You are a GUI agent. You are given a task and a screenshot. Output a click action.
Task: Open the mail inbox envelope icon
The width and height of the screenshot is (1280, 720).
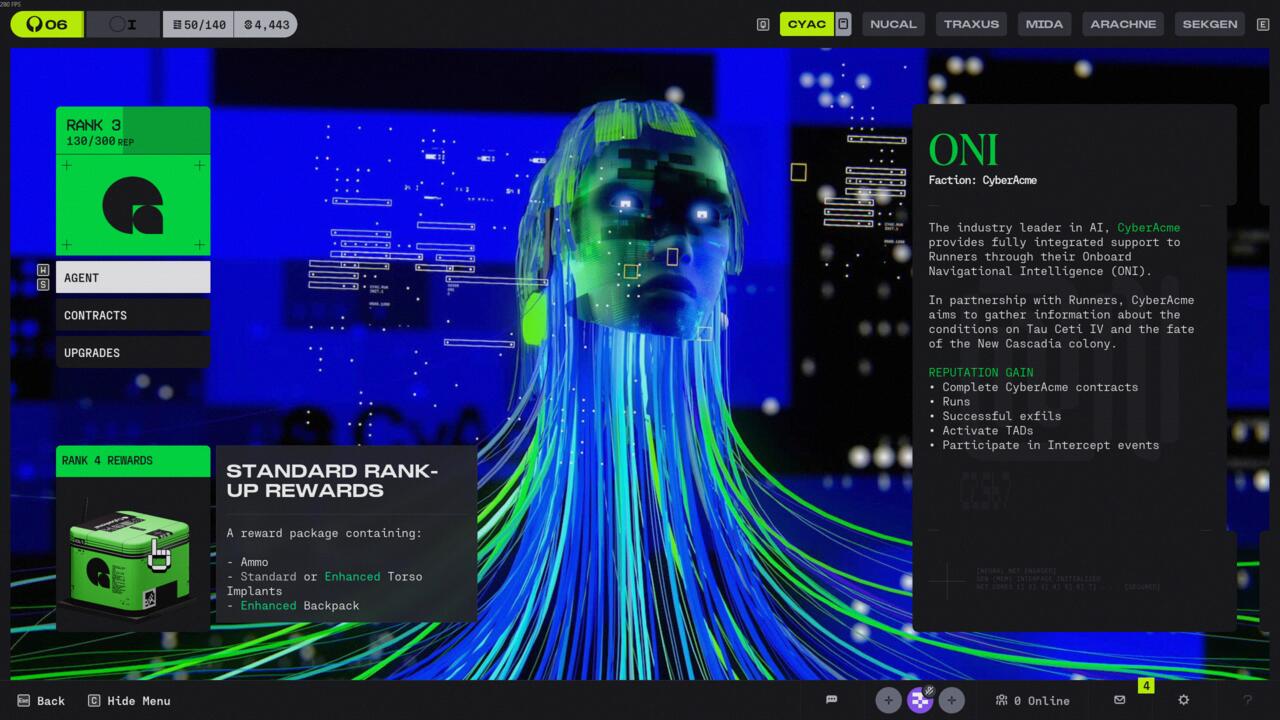1119,700
